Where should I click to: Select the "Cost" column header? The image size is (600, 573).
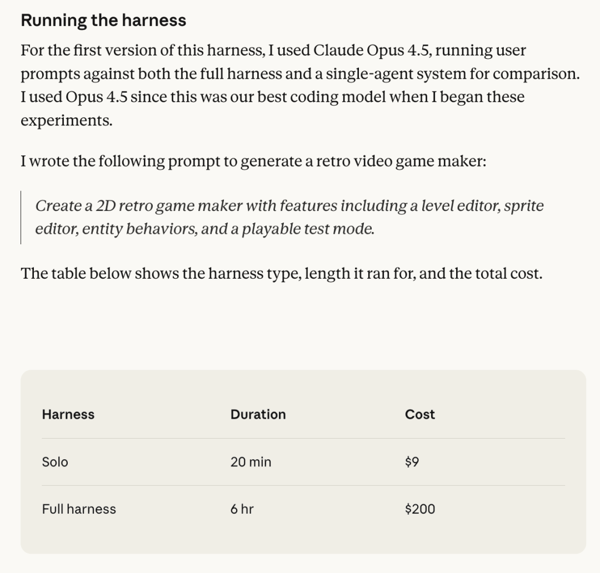420,414
